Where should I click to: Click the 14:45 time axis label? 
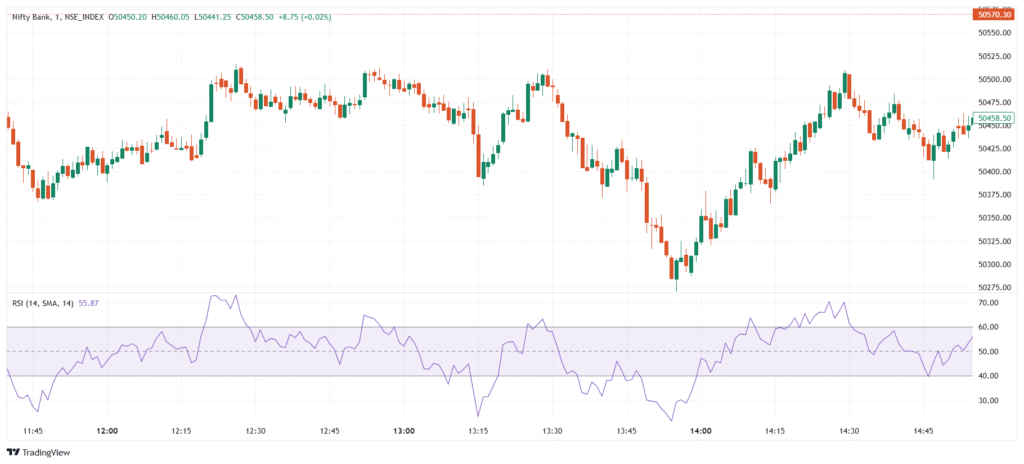(923, 431)
